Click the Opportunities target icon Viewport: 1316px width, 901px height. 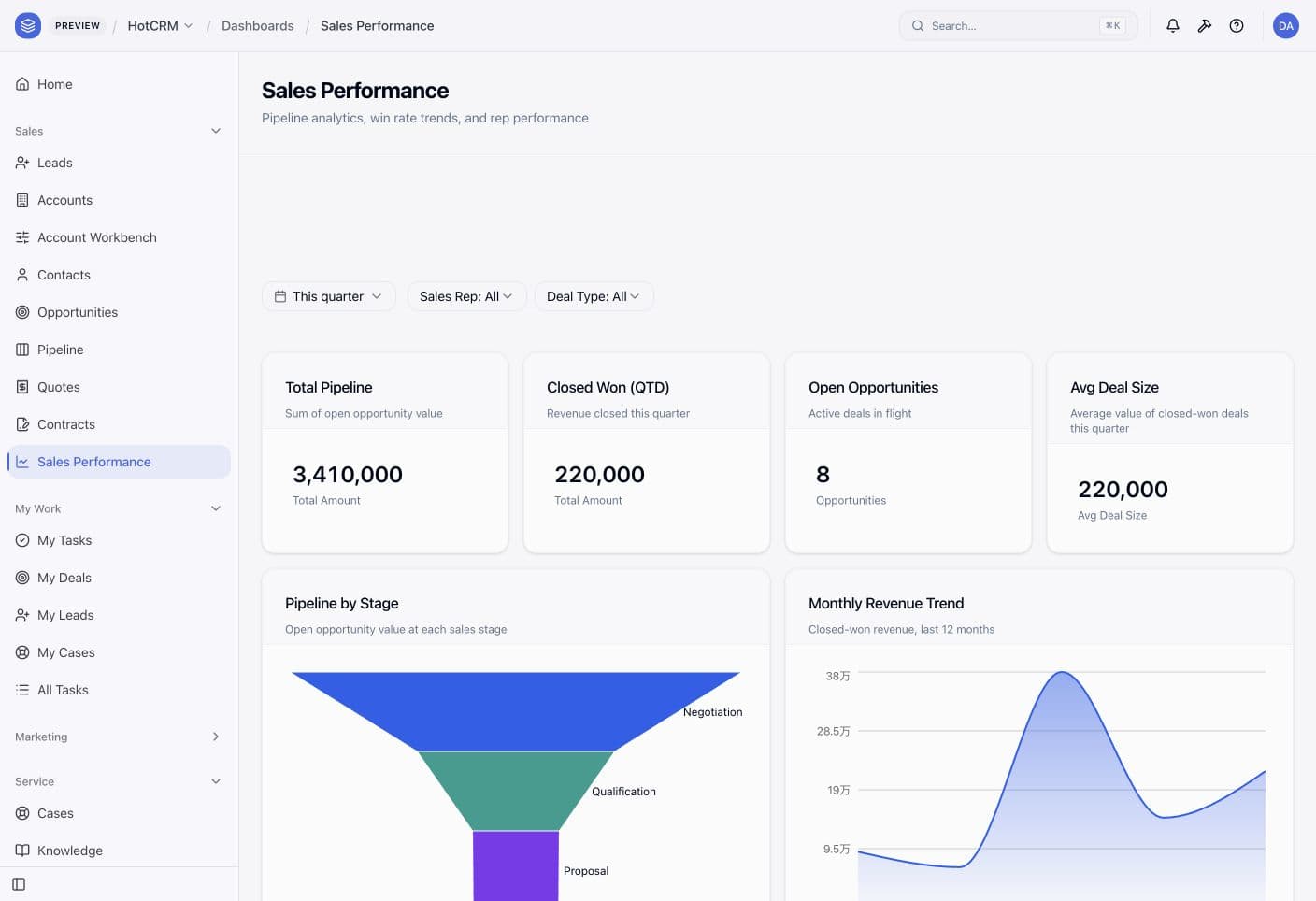click(x=22, y=312)
